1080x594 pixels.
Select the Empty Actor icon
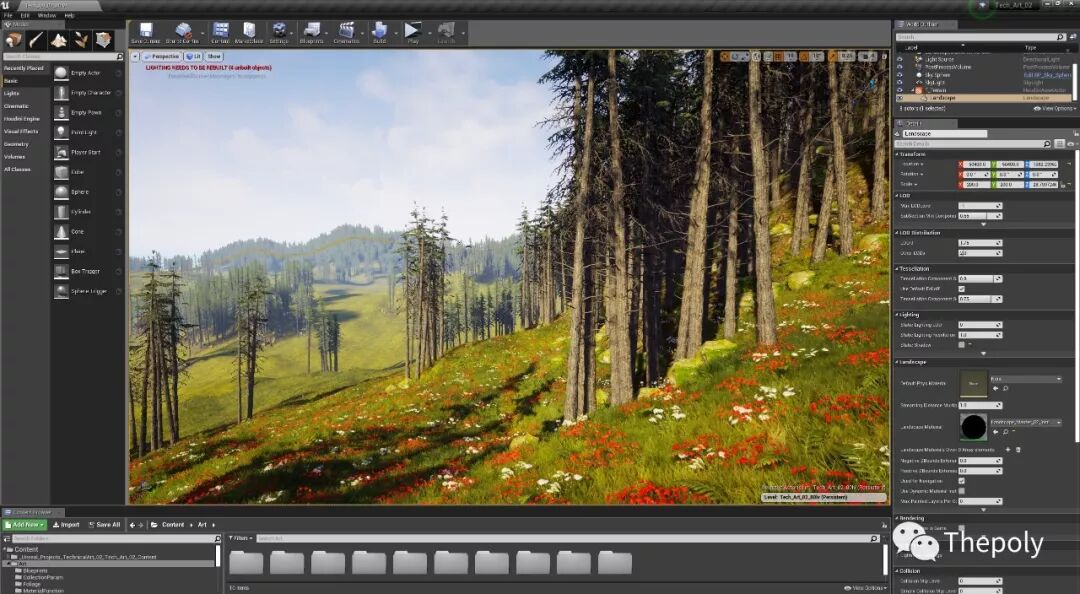61,73
